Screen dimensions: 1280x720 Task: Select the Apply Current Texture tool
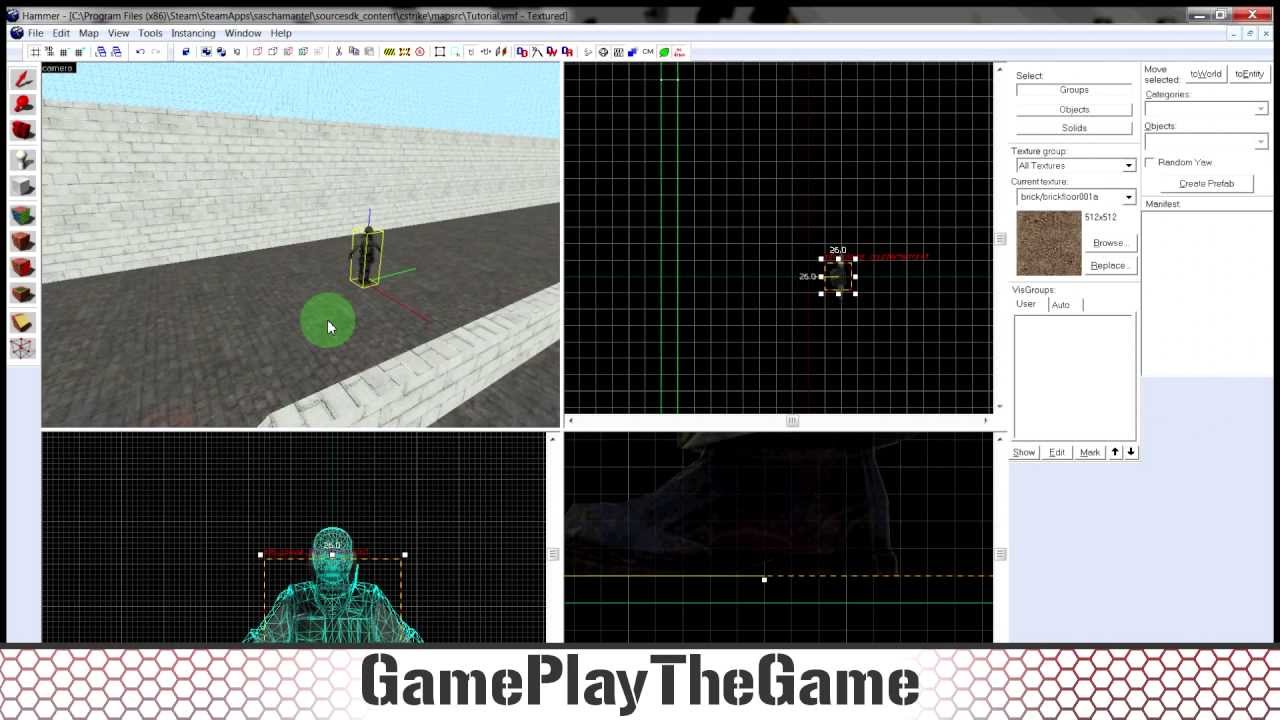pos(23,241)
